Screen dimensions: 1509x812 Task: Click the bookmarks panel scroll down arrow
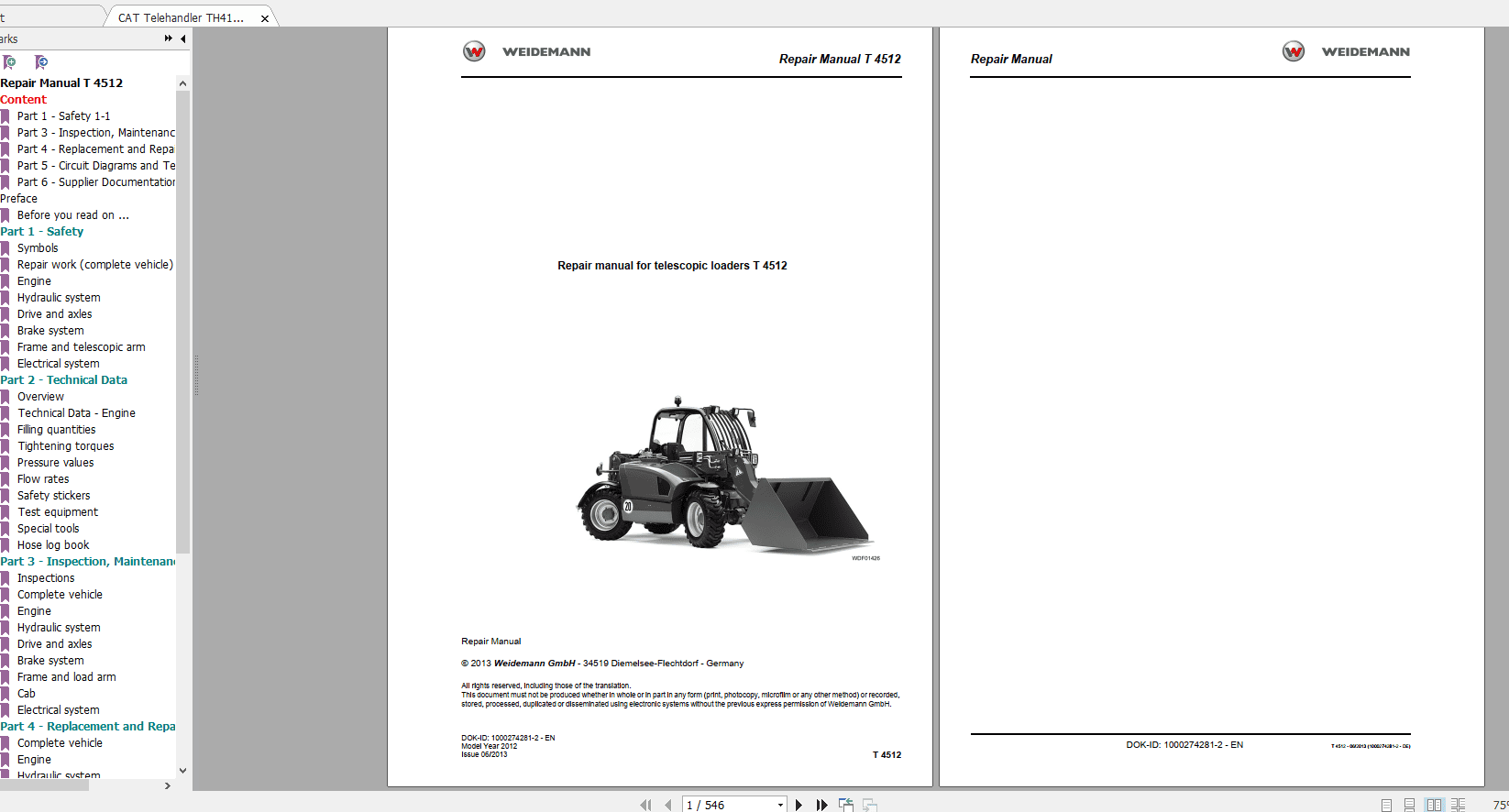(x=182, y=771)
